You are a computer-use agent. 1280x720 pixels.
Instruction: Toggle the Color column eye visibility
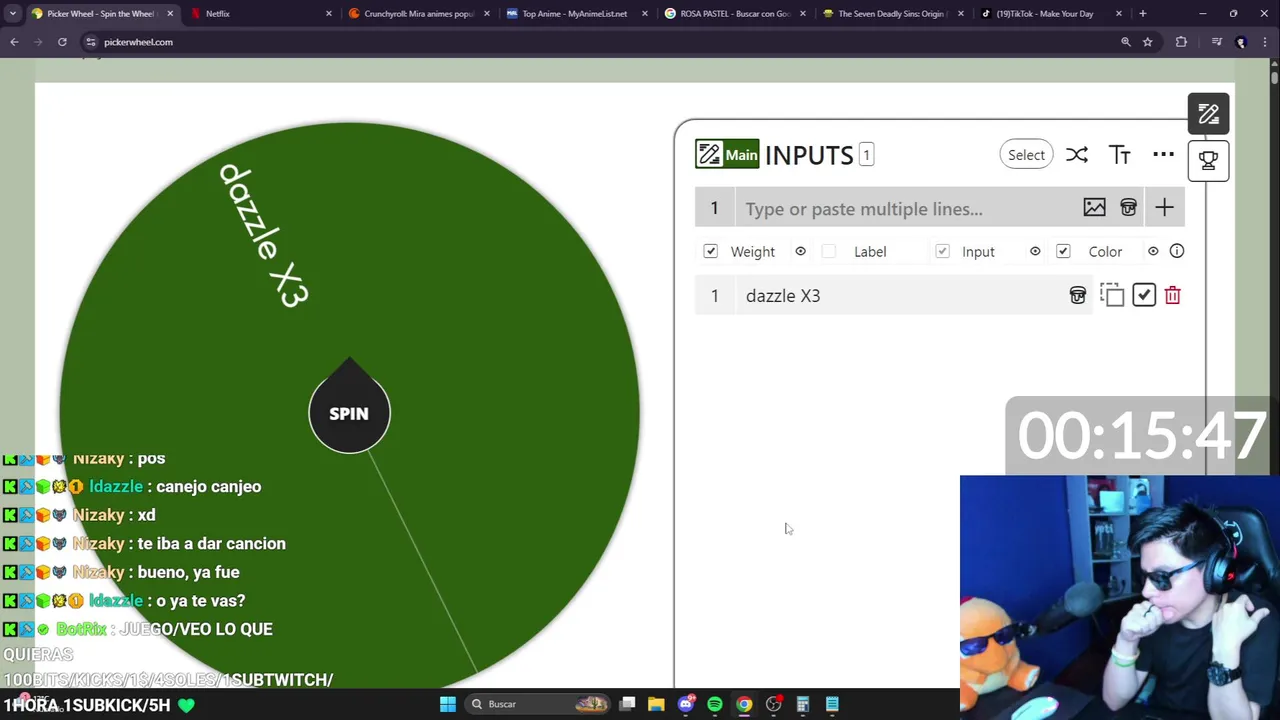1153,252
